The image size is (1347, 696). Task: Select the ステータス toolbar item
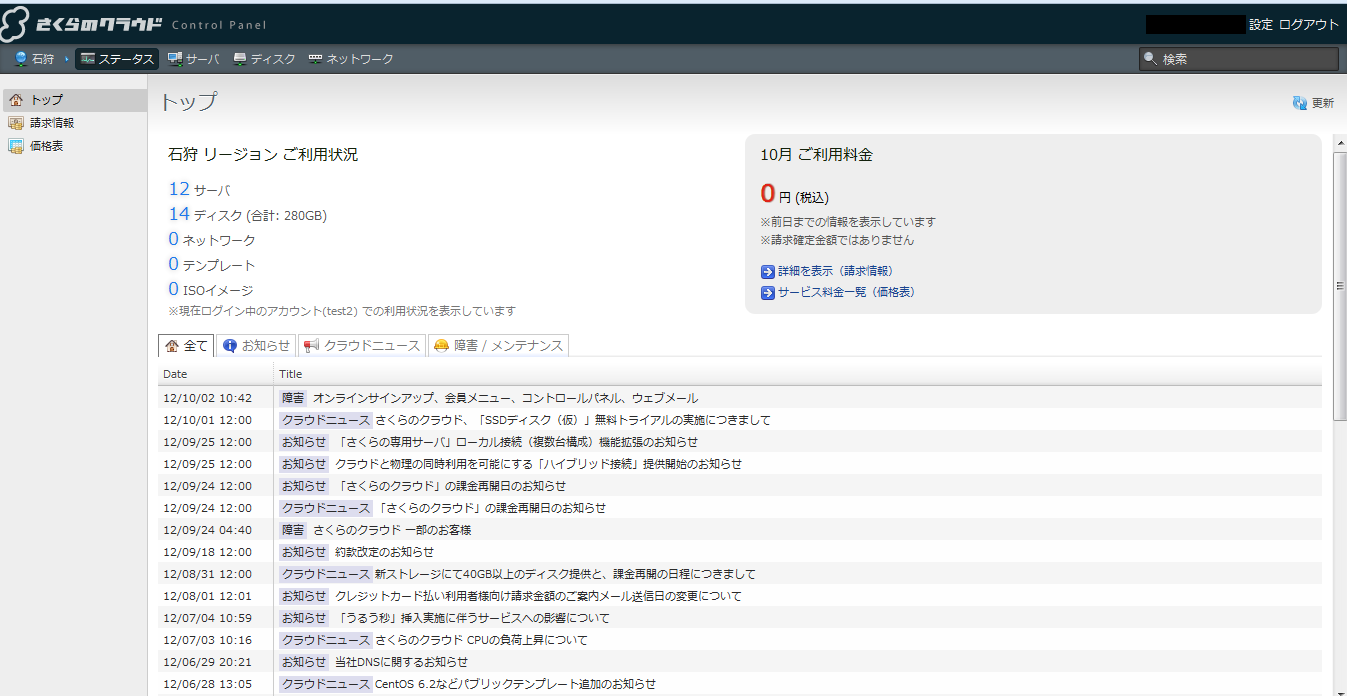point(118,59)
